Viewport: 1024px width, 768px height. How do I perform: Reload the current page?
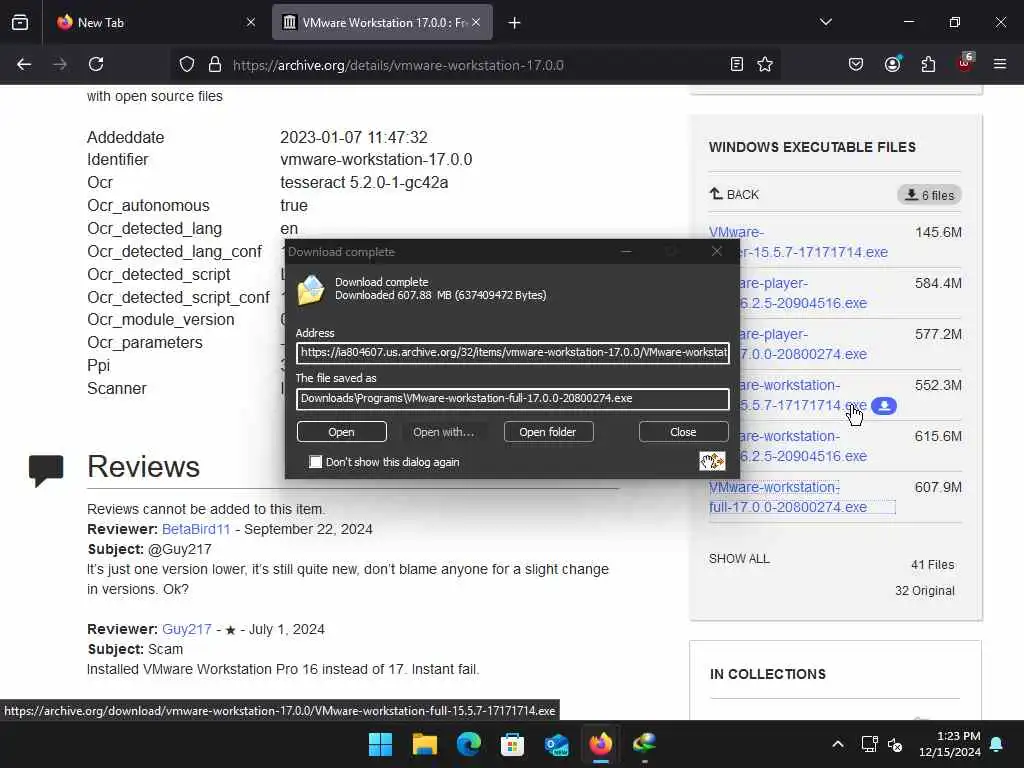[96, 64]
